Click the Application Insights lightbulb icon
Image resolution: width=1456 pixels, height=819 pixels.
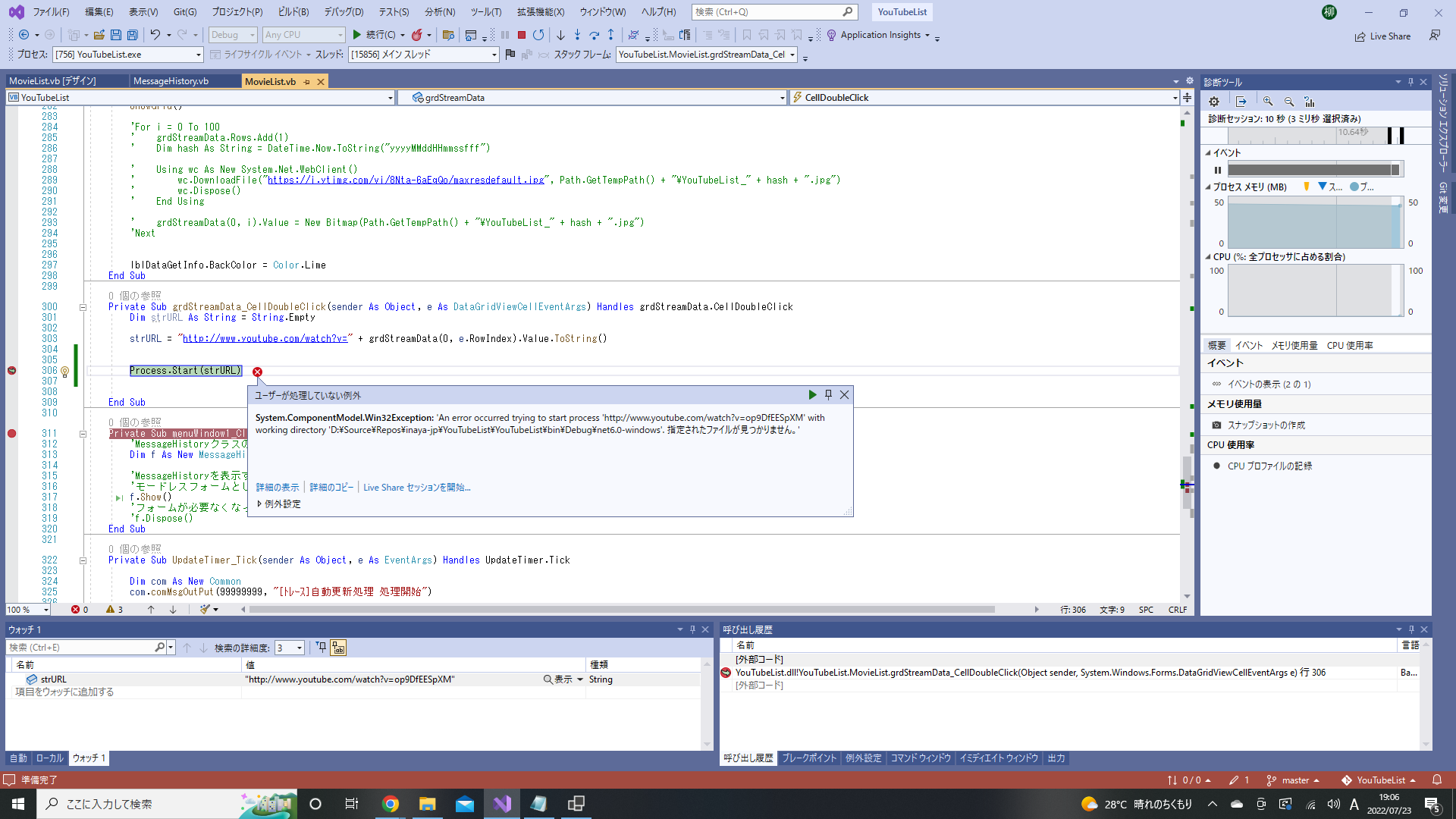point(831,35)
